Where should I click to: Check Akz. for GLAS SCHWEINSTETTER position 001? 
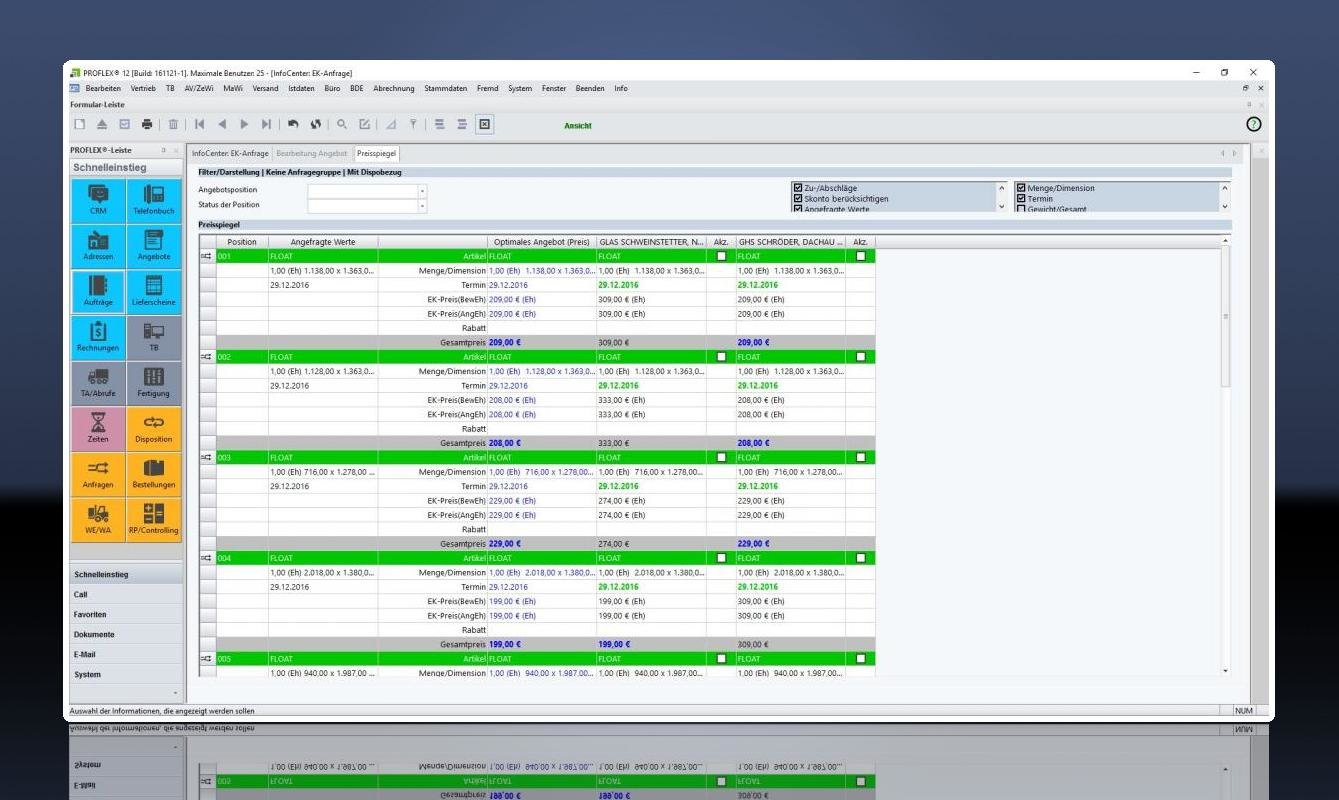pyautogui.click(x=721, y=256)
